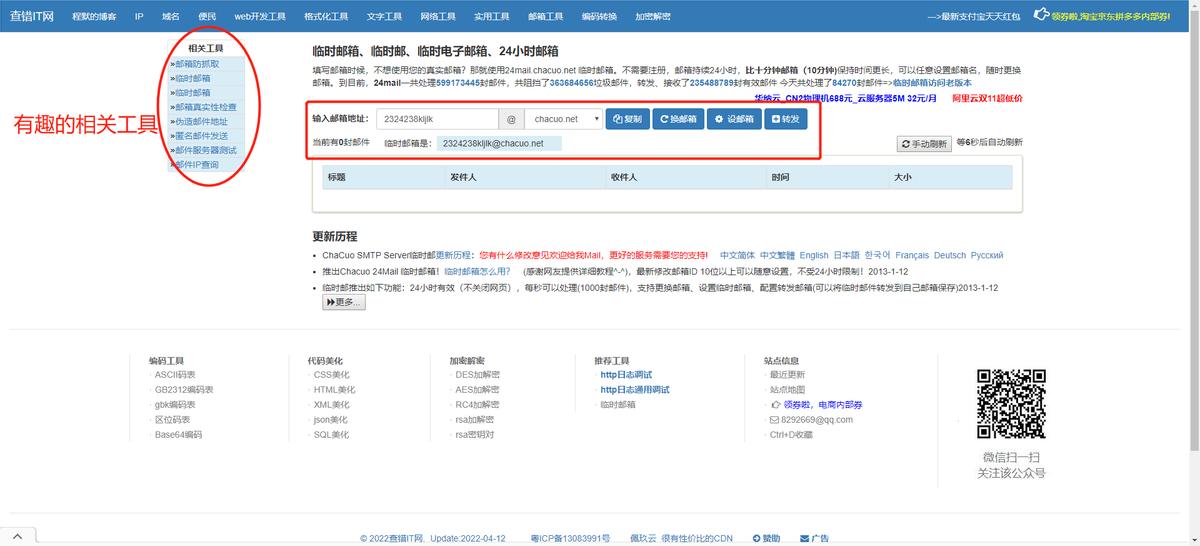Open 设邮箱 gear settings button
The height and width of the screenshot is (546, 1200).
733,119
